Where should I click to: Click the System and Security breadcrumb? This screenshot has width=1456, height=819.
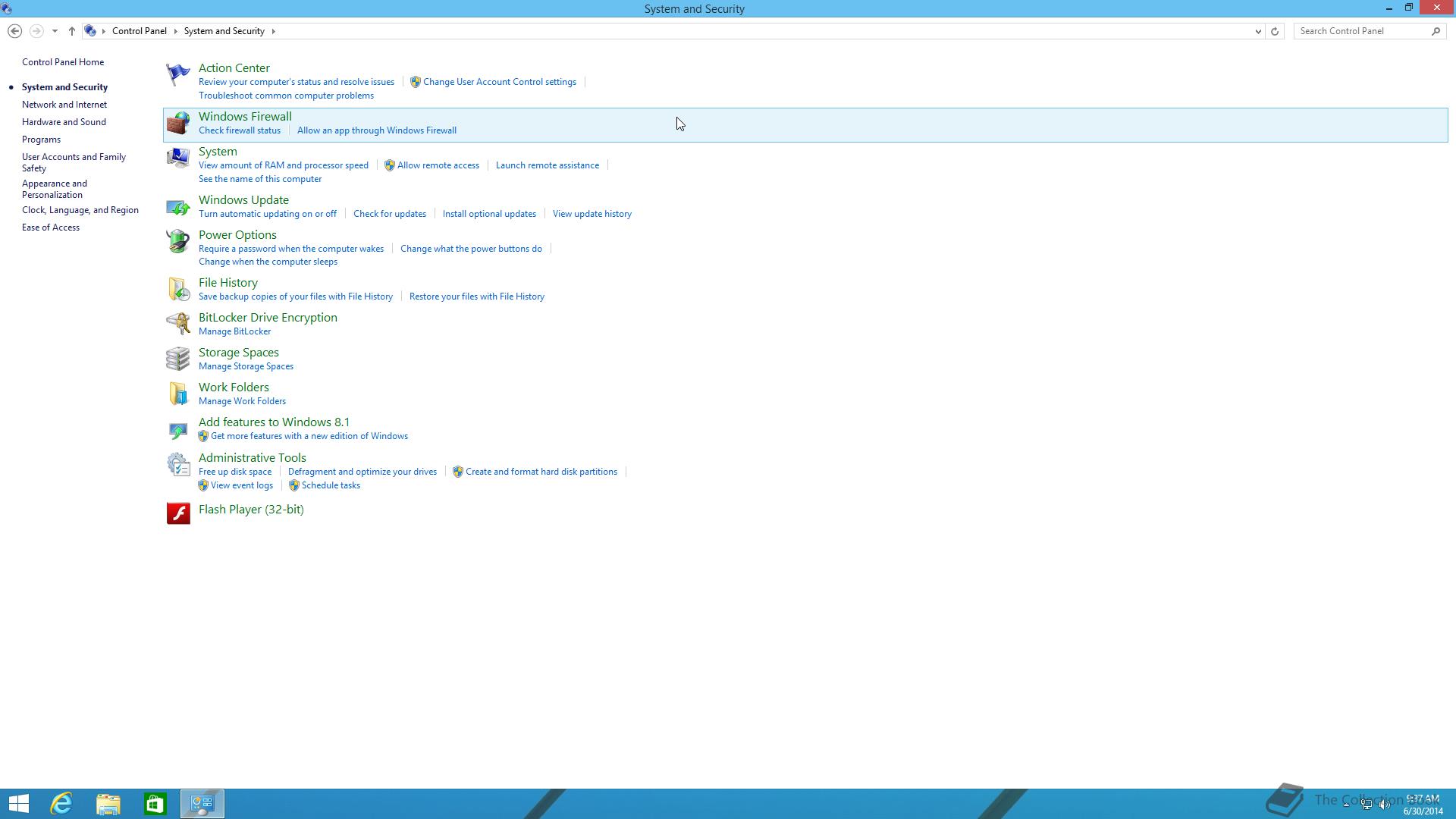[224, 31]
